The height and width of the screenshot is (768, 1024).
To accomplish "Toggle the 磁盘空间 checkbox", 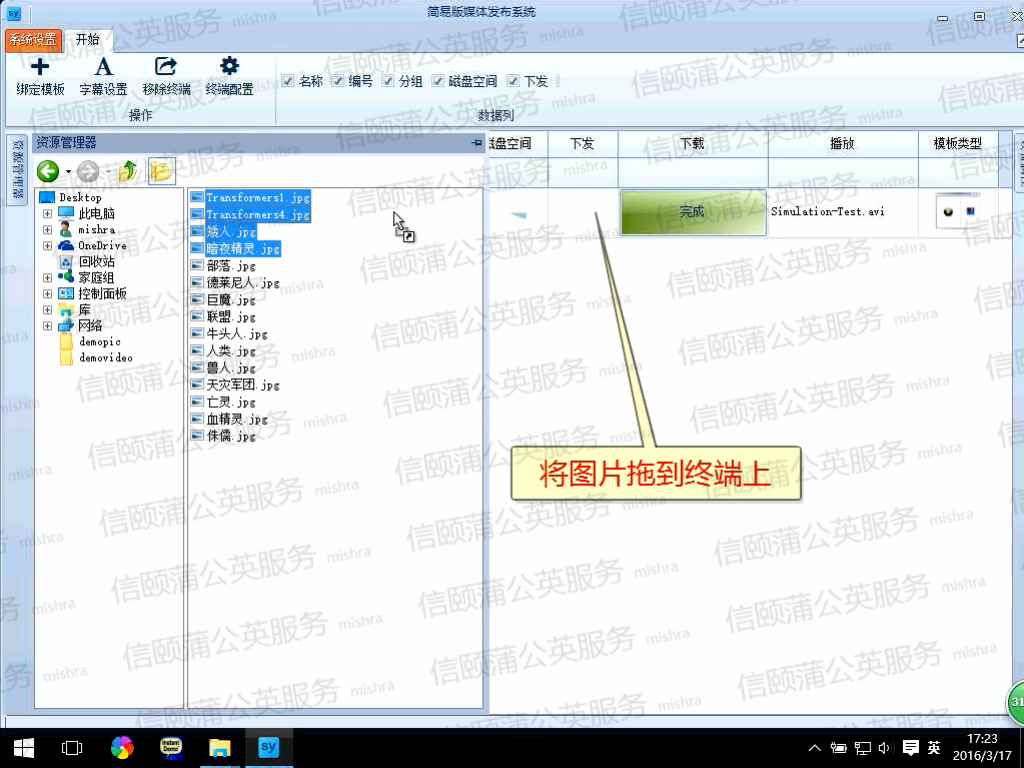I will coord(438,81).
